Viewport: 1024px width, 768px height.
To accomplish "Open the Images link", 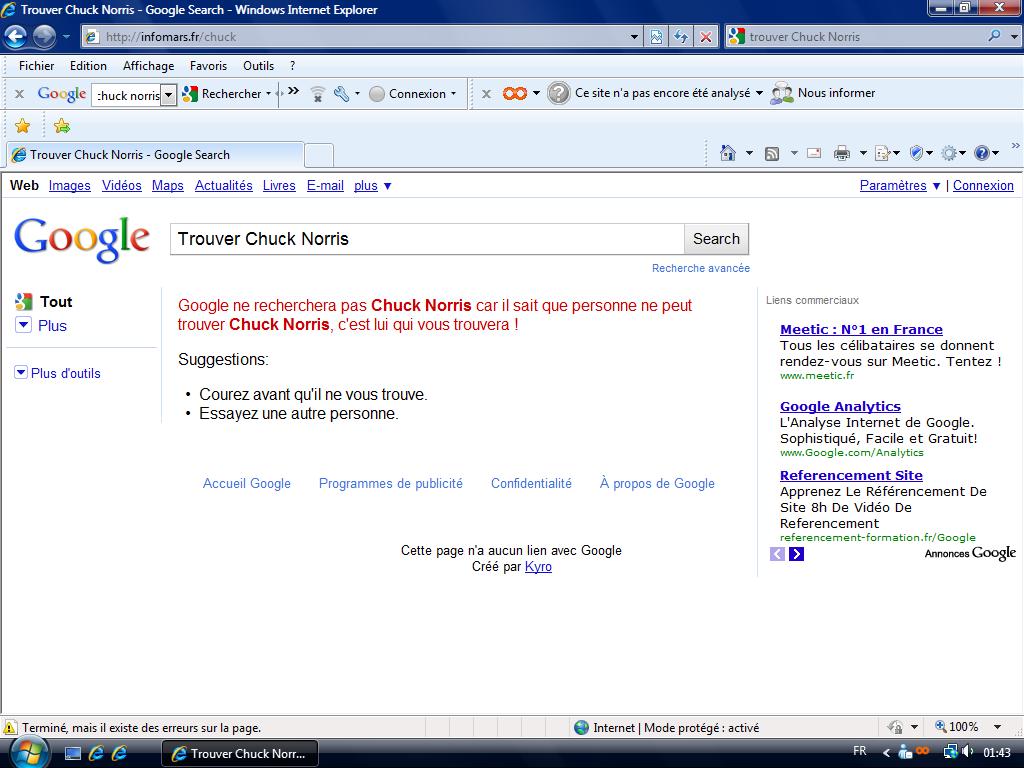I will [x=70, y=185].
